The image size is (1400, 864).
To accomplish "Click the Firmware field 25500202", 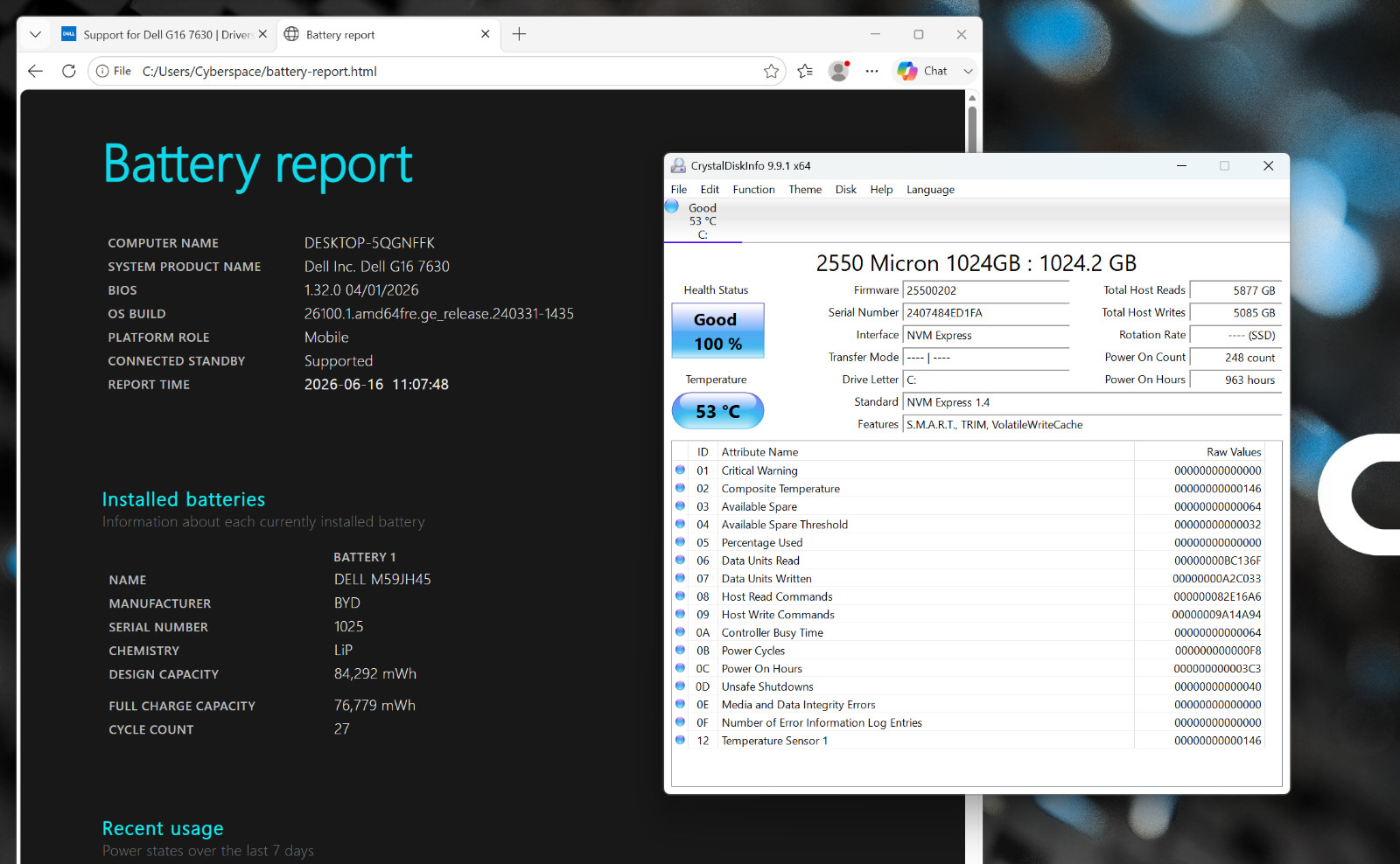I will 986,290.
